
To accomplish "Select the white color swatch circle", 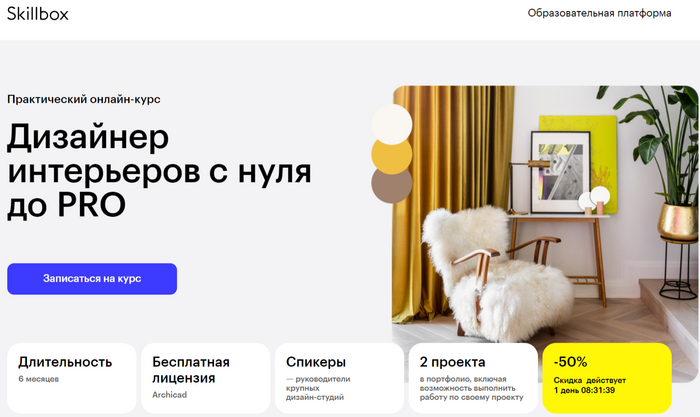I will click(392, 124).
